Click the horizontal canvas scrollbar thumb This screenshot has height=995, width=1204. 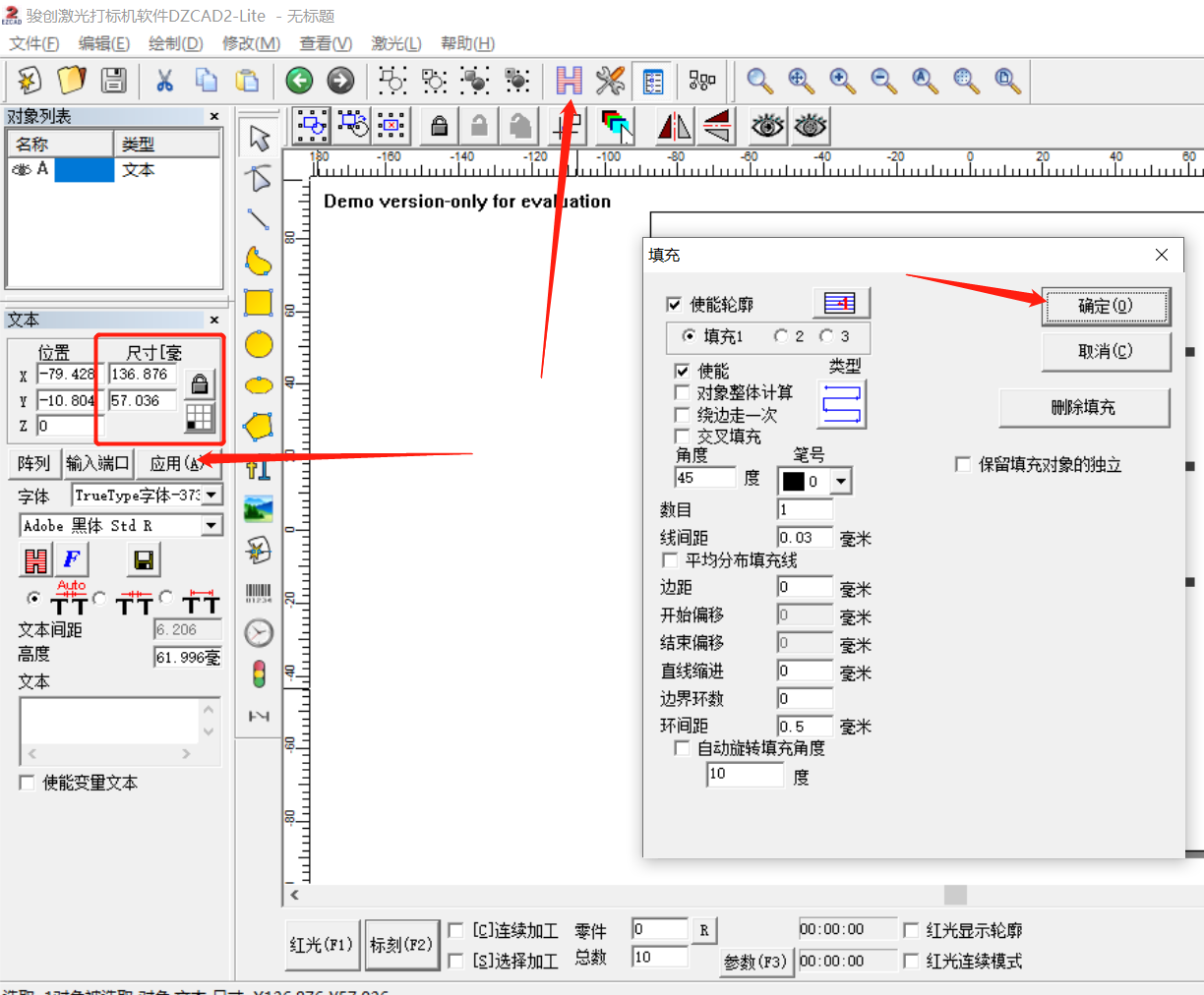click(x=955, y=895)
